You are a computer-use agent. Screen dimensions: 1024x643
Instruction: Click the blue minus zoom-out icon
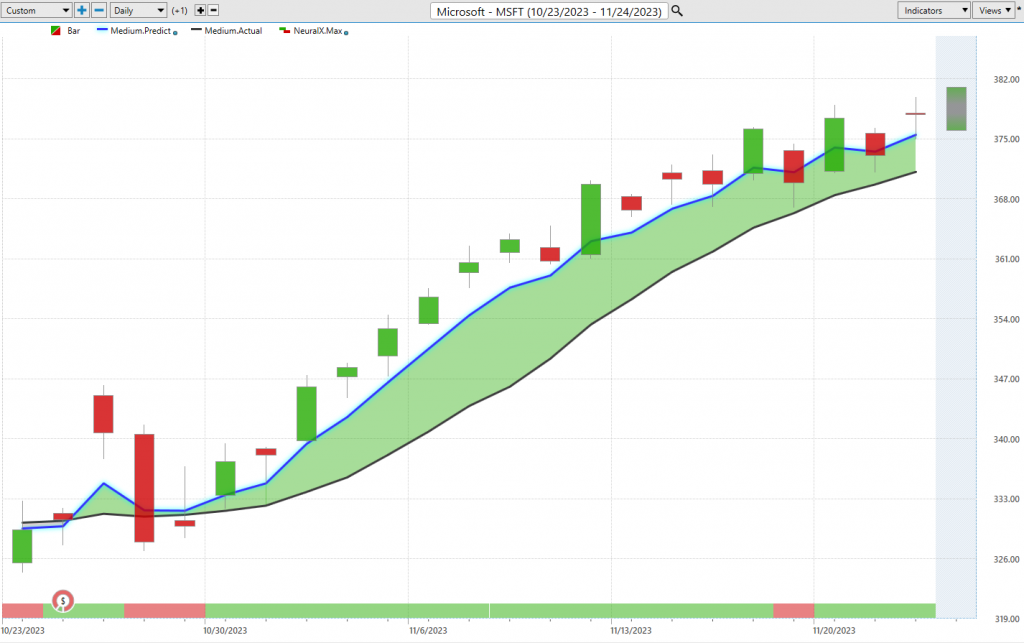tap(99, 10)
